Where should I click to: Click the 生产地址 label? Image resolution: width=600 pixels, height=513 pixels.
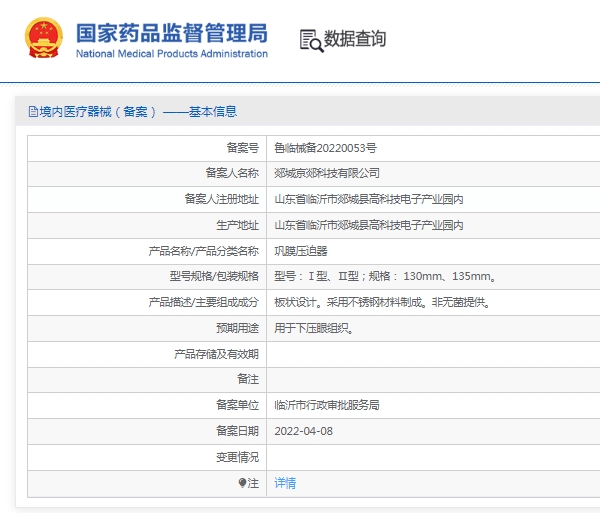pyautogui.click(x=238, y=225)
